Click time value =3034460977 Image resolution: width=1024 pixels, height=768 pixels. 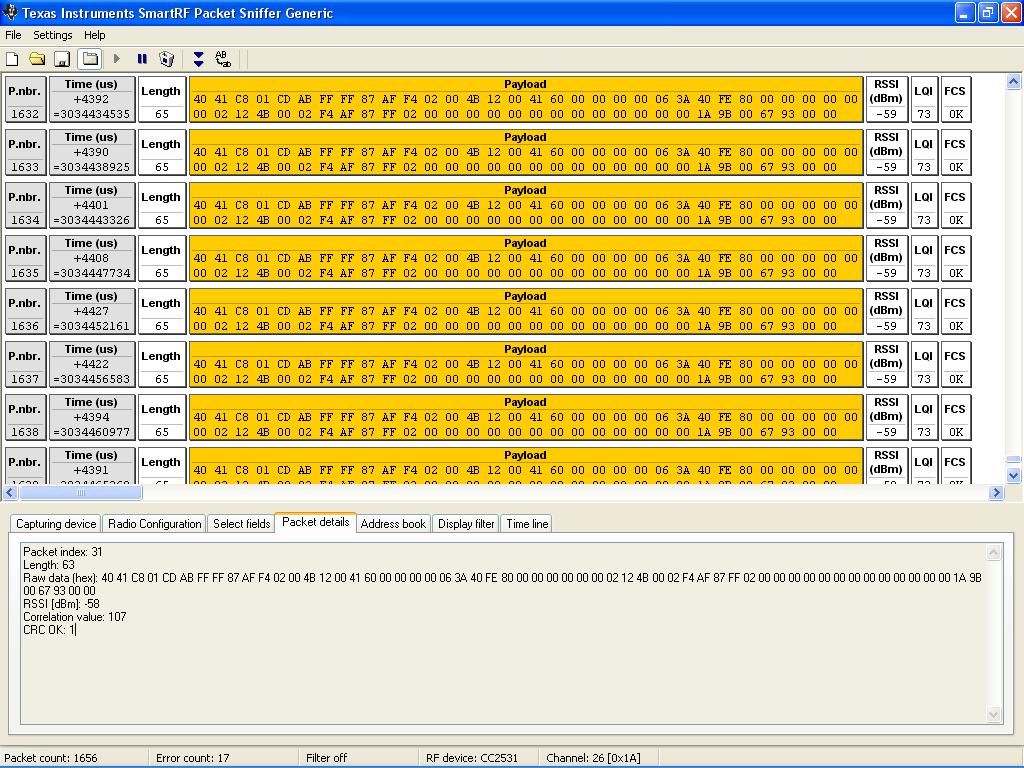click(x=91, y=432)
